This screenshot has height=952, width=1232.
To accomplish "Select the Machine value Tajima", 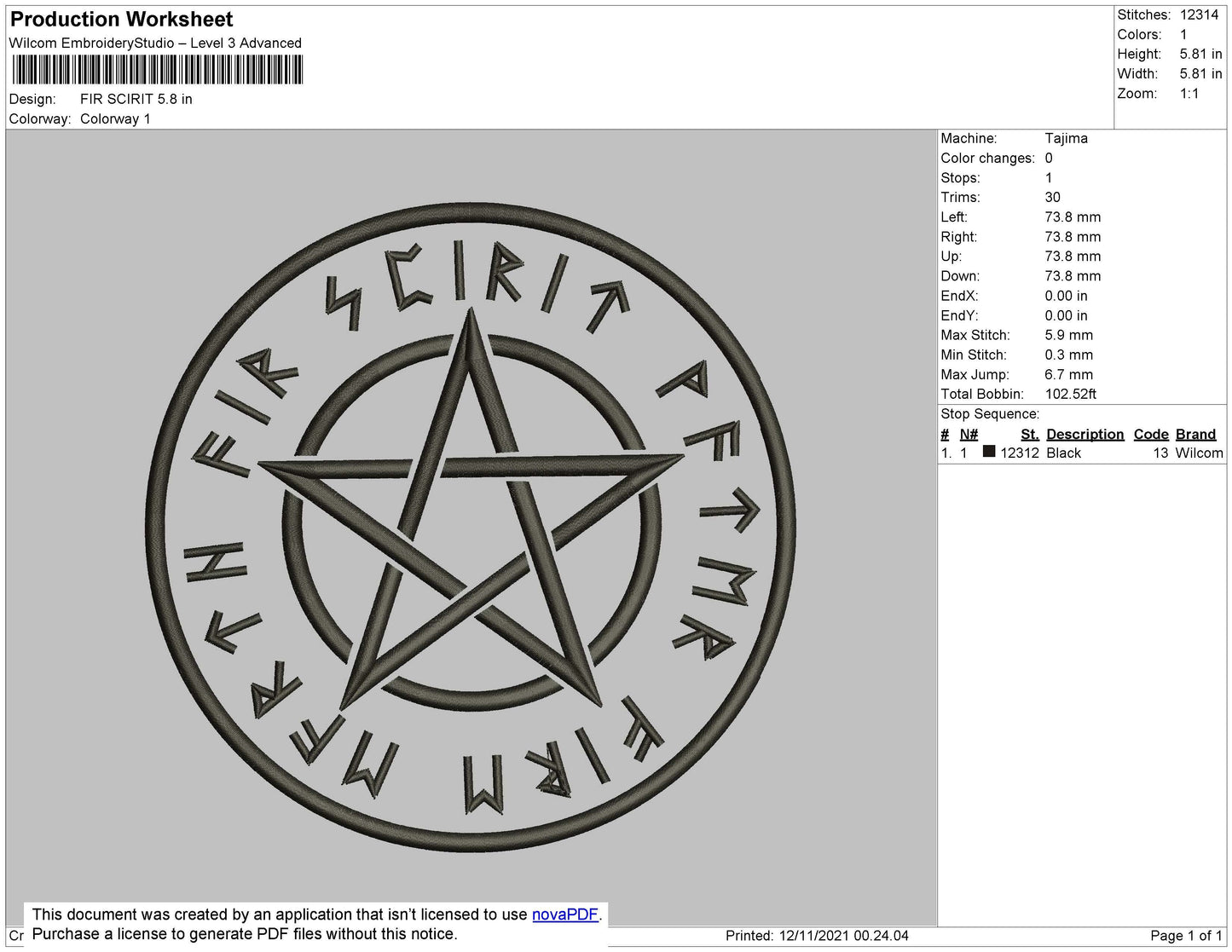I will (1066, 138).
